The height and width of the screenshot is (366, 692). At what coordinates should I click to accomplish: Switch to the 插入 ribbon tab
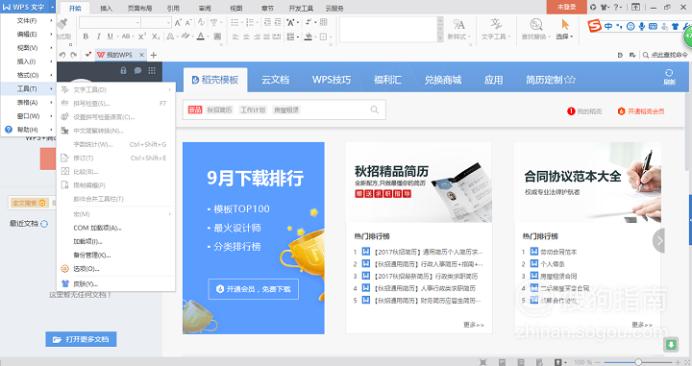pos(106,8)
